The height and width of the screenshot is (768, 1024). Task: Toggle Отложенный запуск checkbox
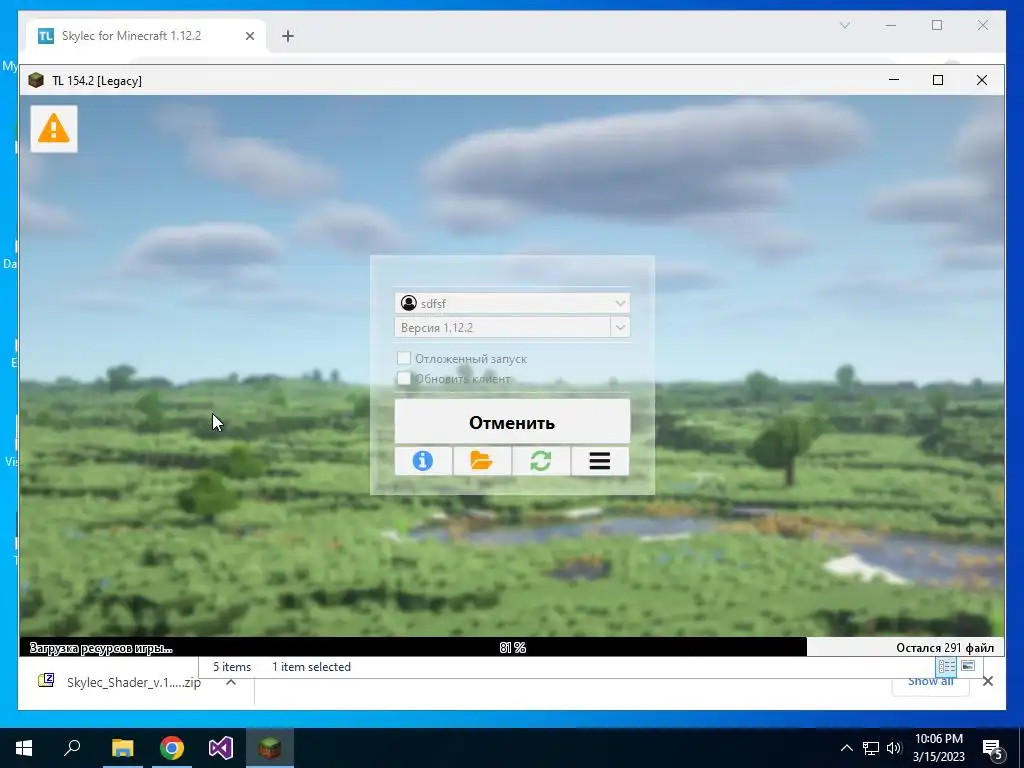click(x=404, y=359)
